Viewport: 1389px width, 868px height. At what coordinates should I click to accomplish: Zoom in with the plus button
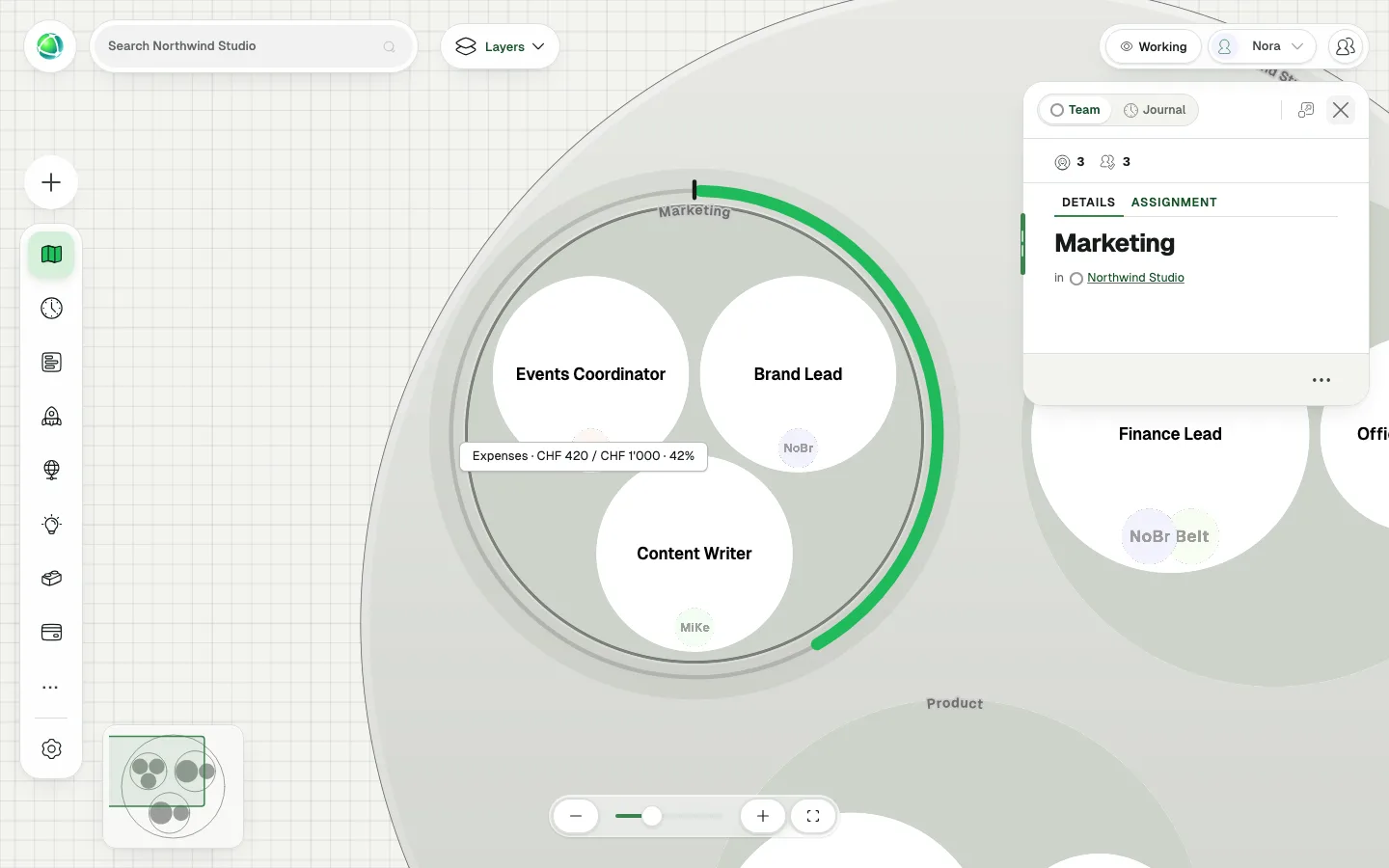click(763, 816)
